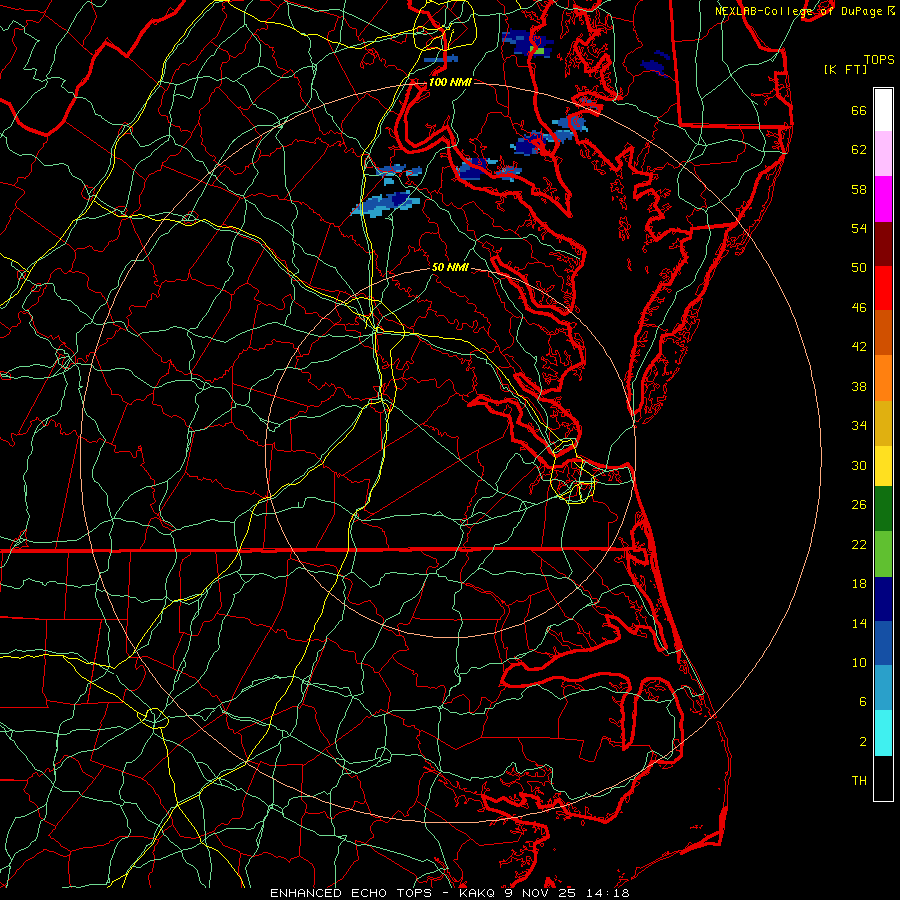Click the '50 NMI' range ring label
900x900 pixels.
click(450, 267)
